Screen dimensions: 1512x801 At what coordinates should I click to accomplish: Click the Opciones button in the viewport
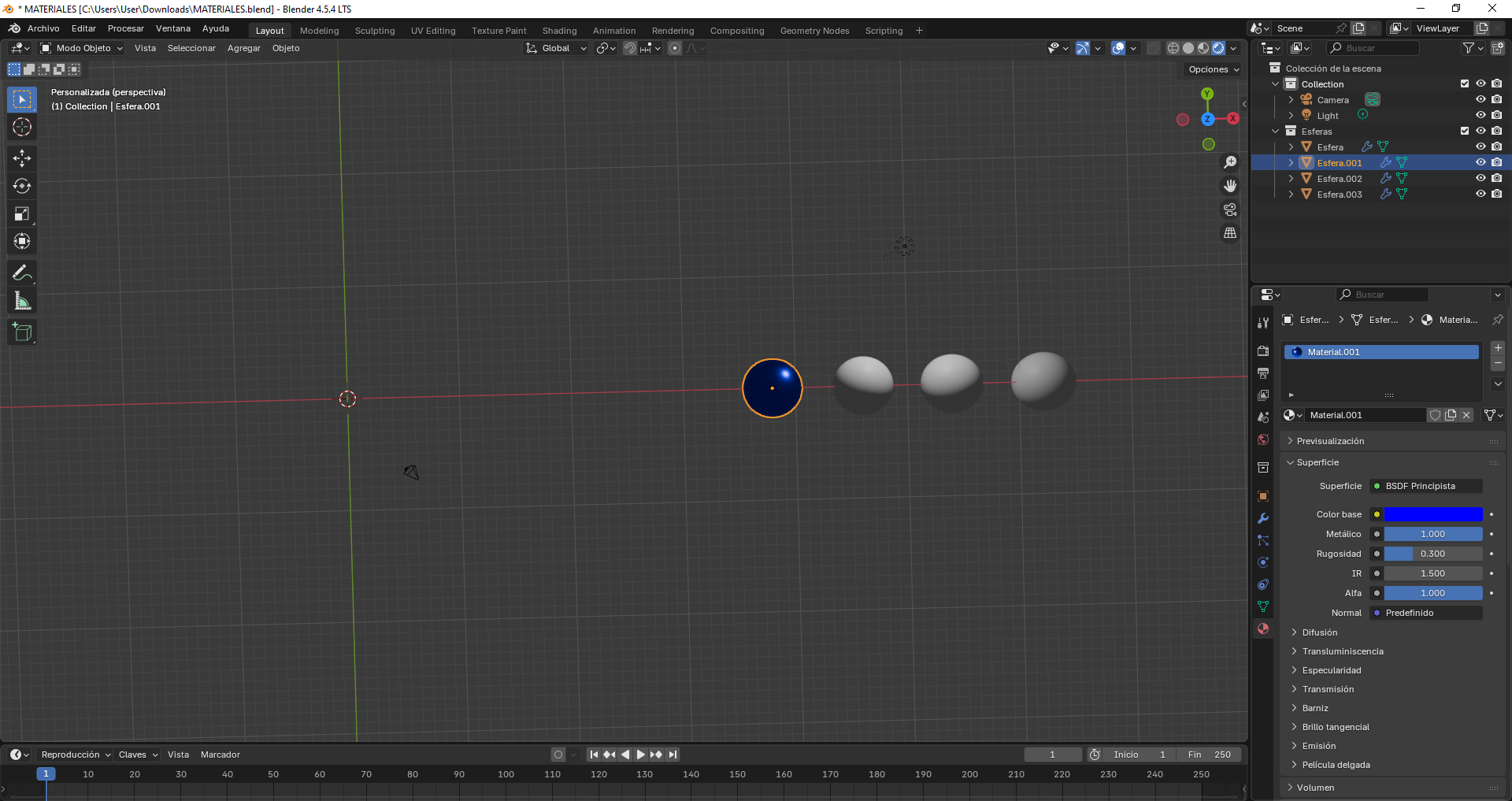(x=1213, y=69)
